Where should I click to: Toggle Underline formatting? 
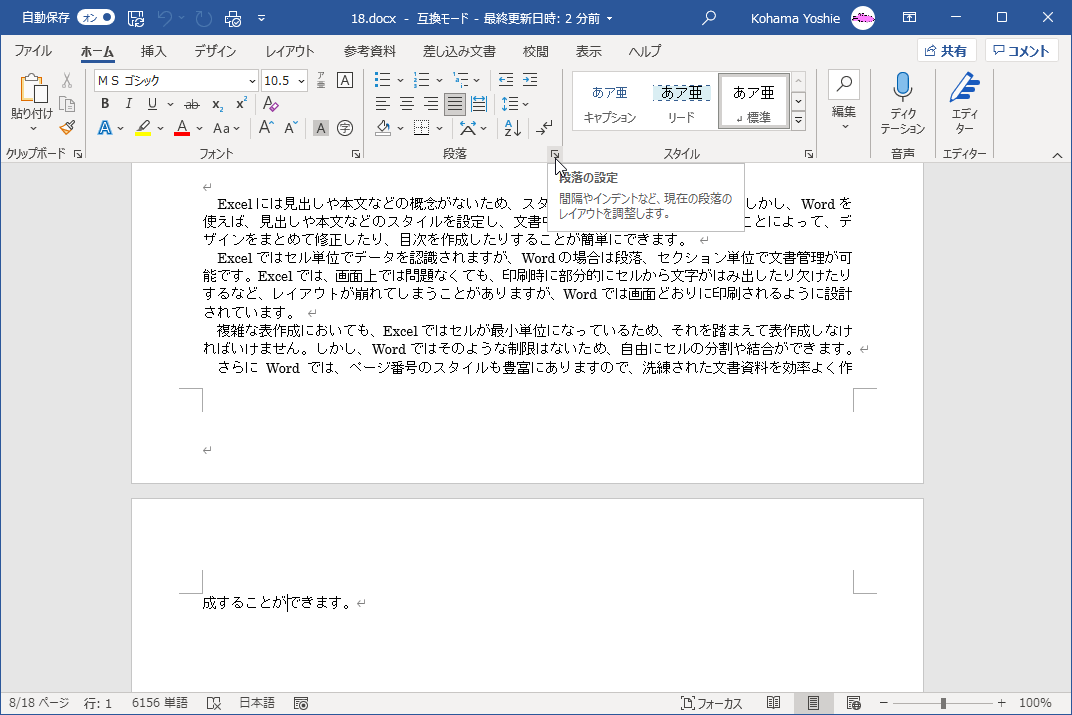tap(152, 103)
